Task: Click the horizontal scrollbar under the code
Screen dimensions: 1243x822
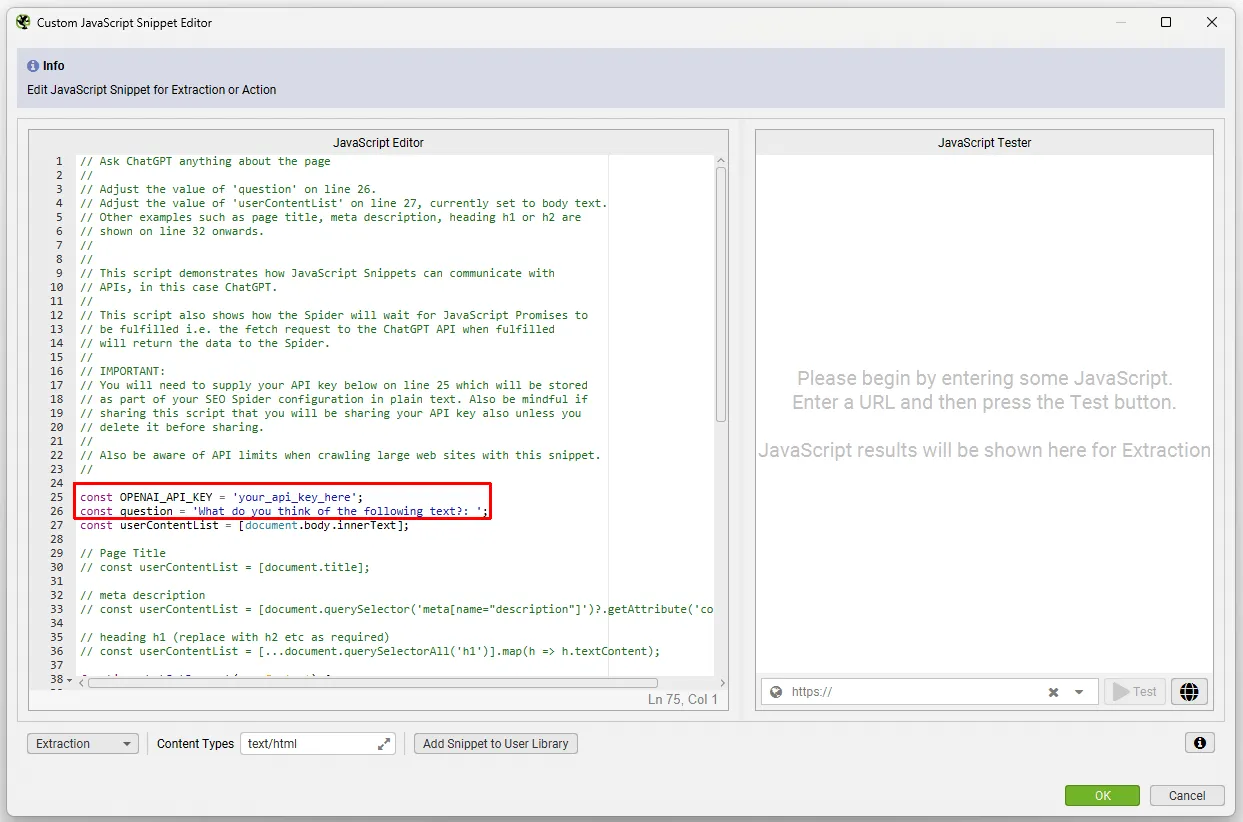Action: point(372,683)
